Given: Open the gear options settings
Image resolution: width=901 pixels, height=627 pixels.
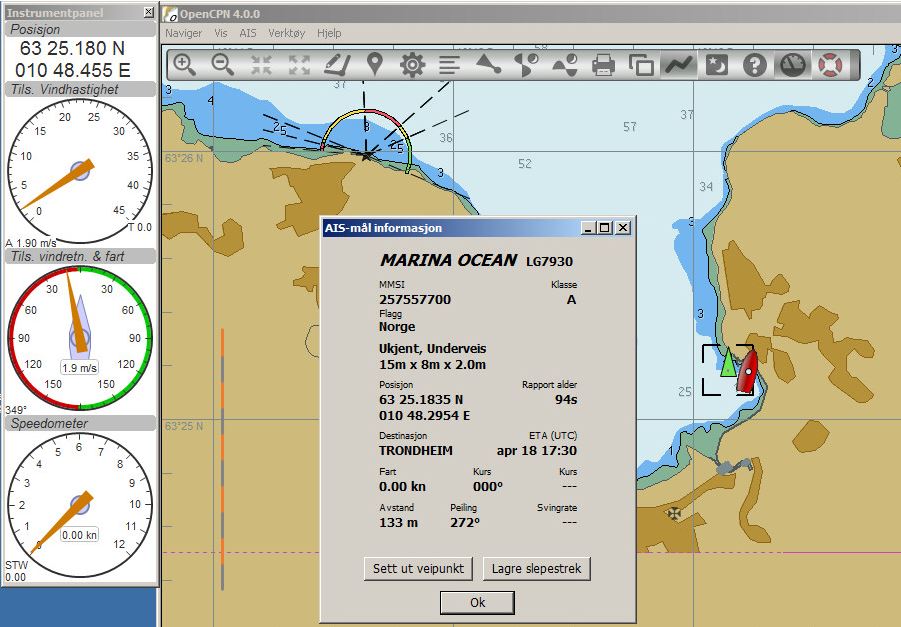Looking at the screenshot, I should [x=413, y=64].
